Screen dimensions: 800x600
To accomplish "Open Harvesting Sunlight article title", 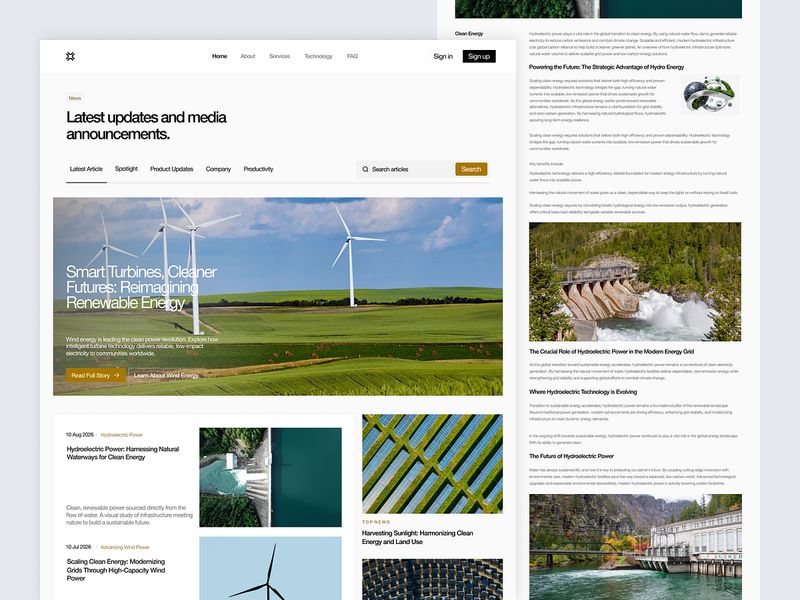I will (417, 537).
